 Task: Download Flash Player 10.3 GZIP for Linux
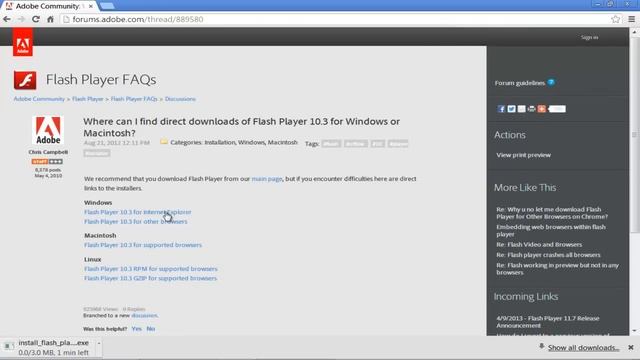[150, 278]
